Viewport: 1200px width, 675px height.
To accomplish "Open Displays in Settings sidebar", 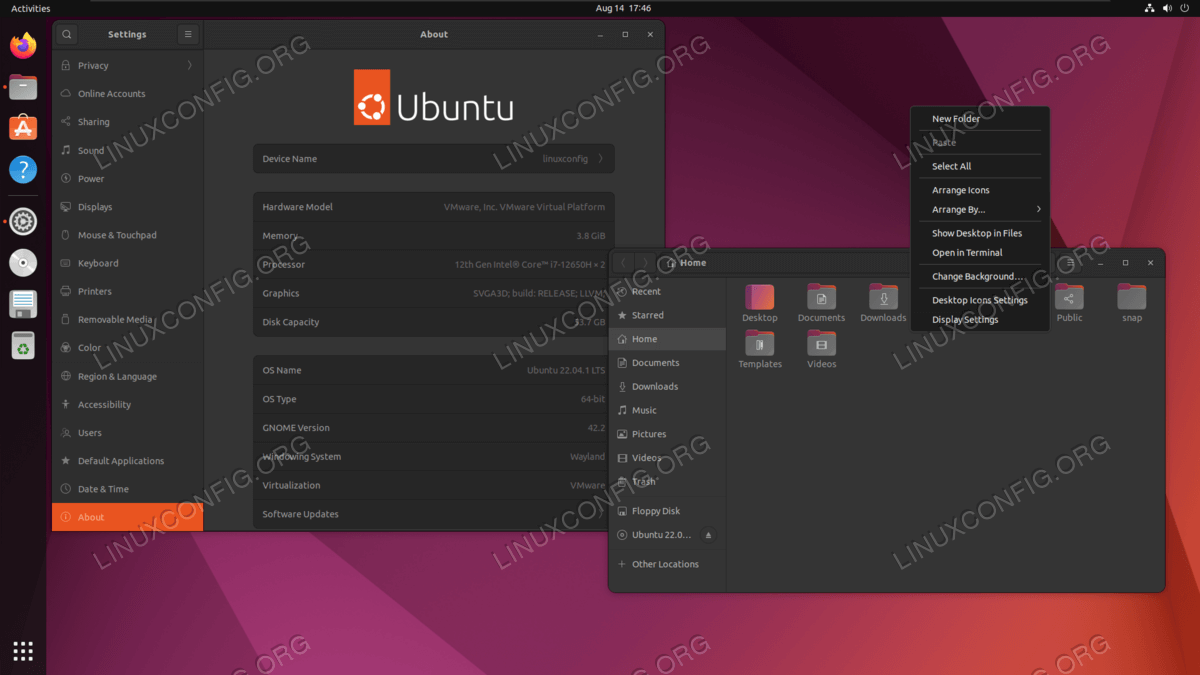I will 127,207.
